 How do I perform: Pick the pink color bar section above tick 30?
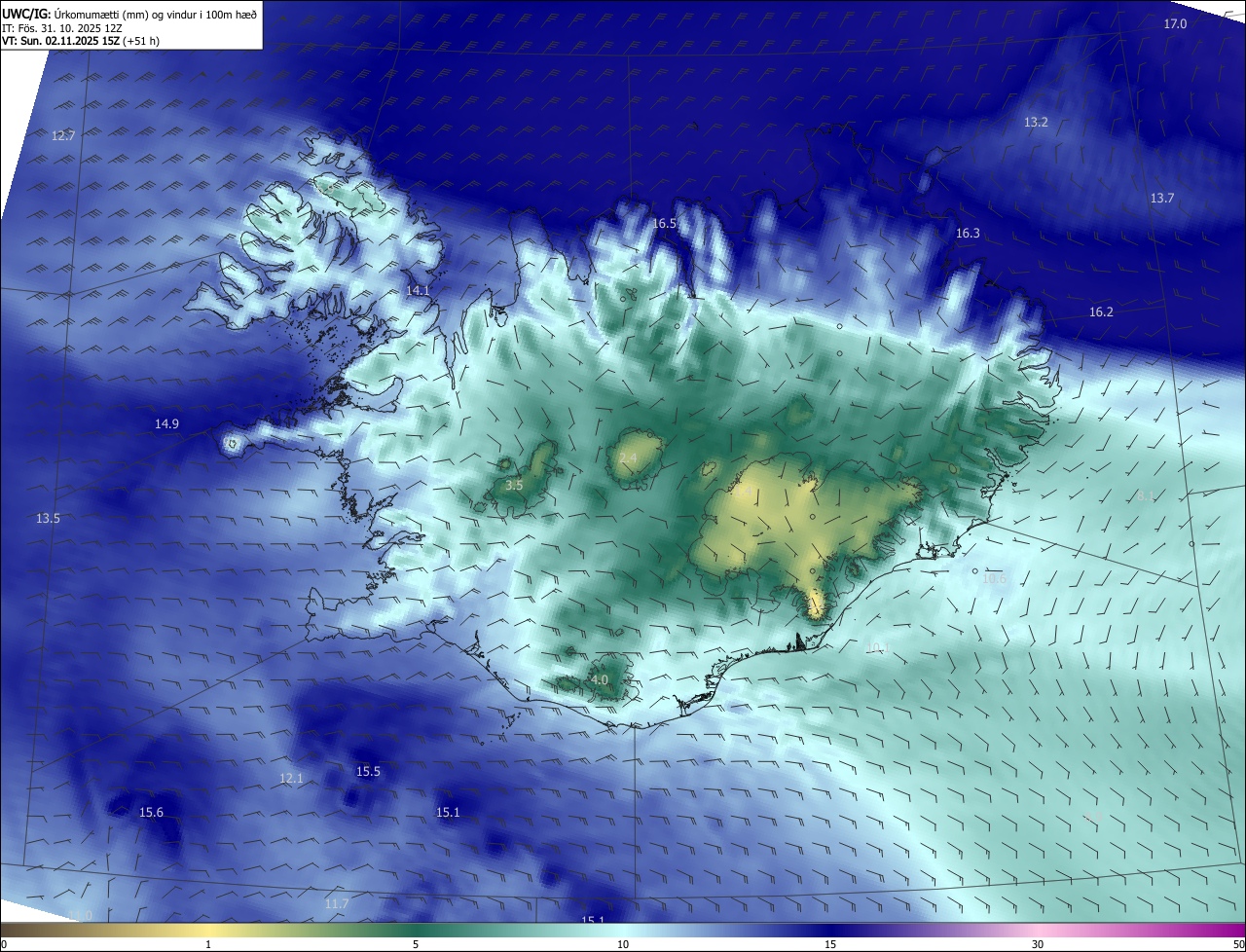[1038, 930]
